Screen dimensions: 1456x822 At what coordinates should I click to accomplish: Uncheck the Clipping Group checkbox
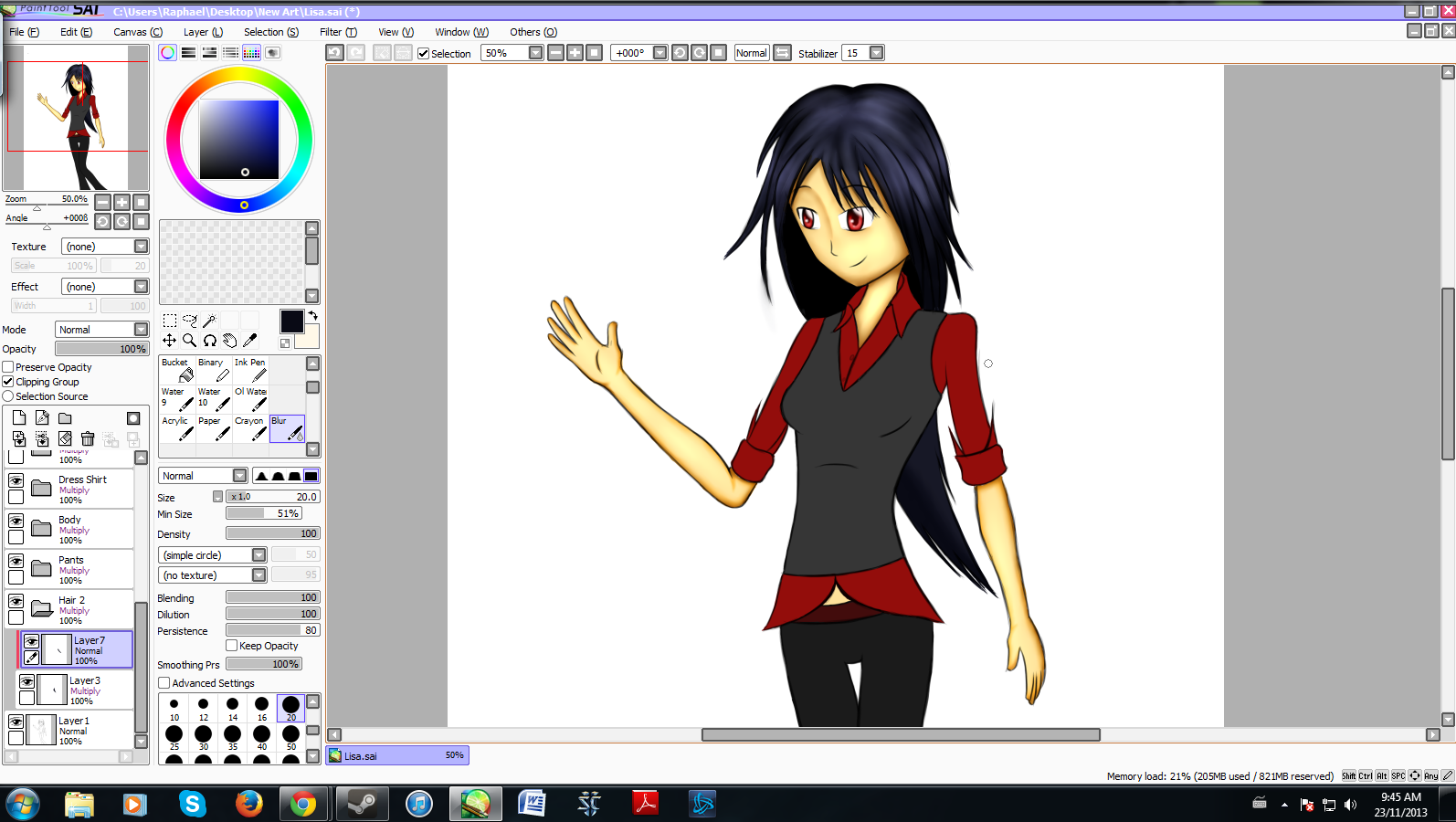(8, 382)
